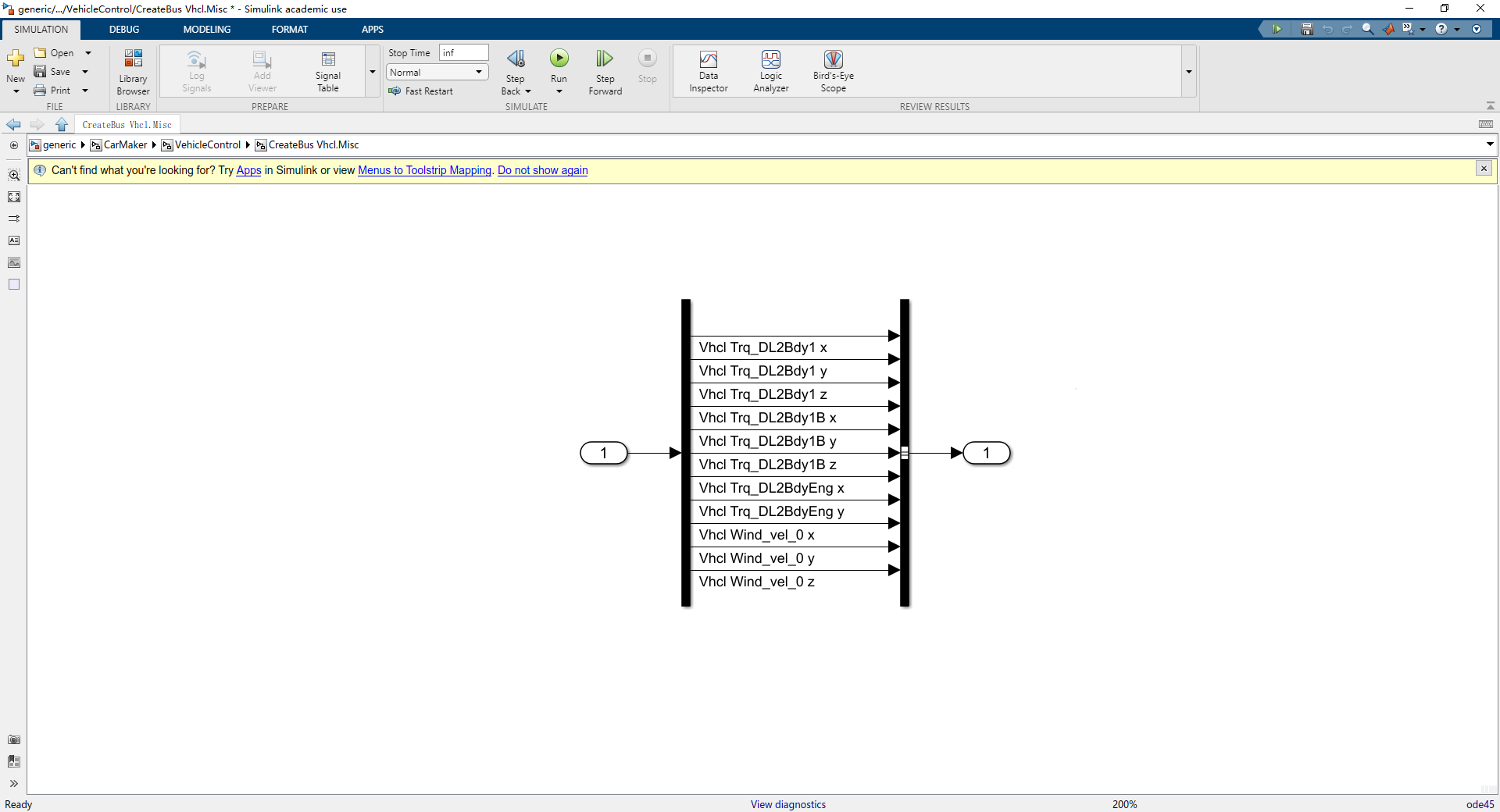Select the Annotation tool
The height and width of the screenshot is (812, 1500).
tap(14, 240)
